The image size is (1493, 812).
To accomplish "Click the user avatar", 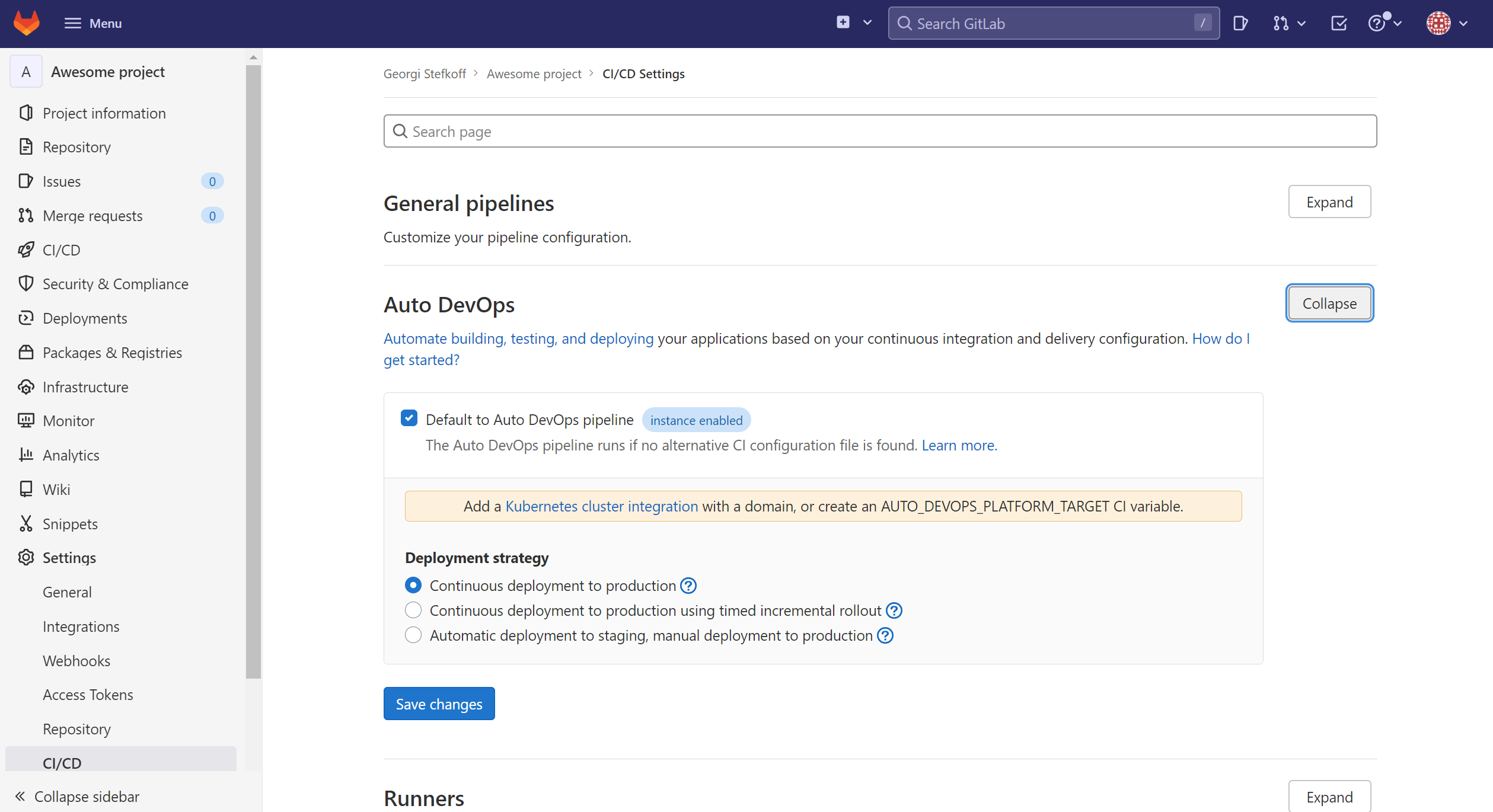I will pyautogui.click(x=1438, y=23).
